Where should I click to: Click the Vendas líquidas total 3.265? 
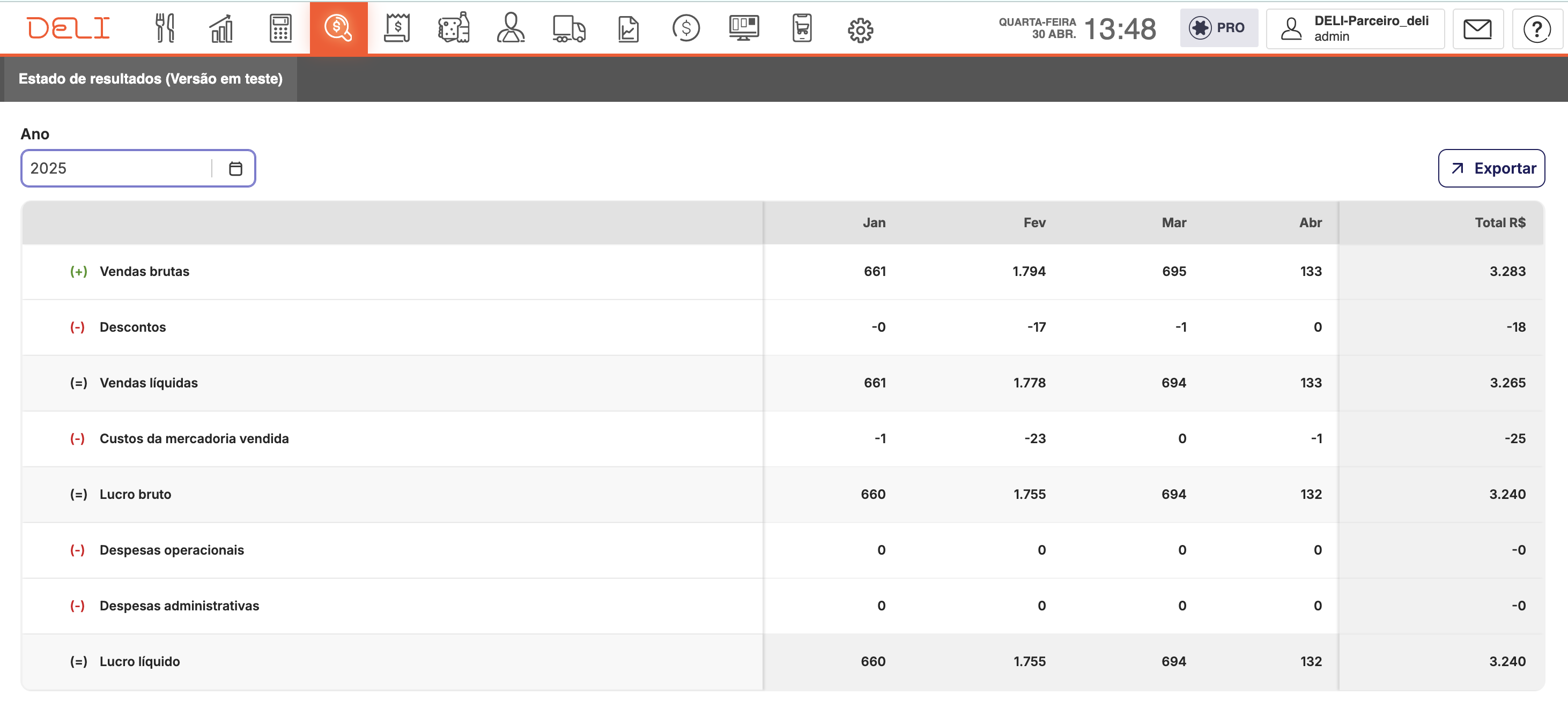(x=1507, y=383)
